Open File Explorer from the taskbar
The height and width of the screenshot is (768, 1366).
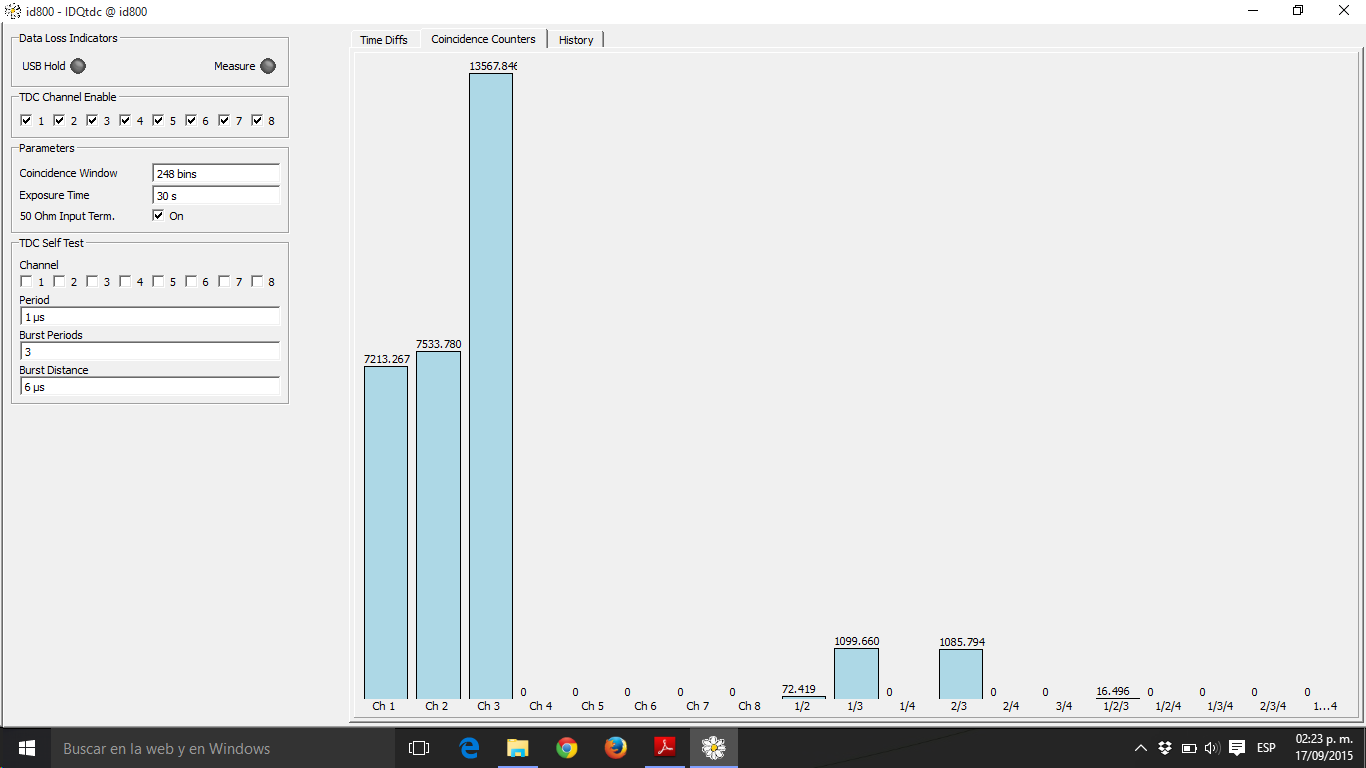coord(517,748)
